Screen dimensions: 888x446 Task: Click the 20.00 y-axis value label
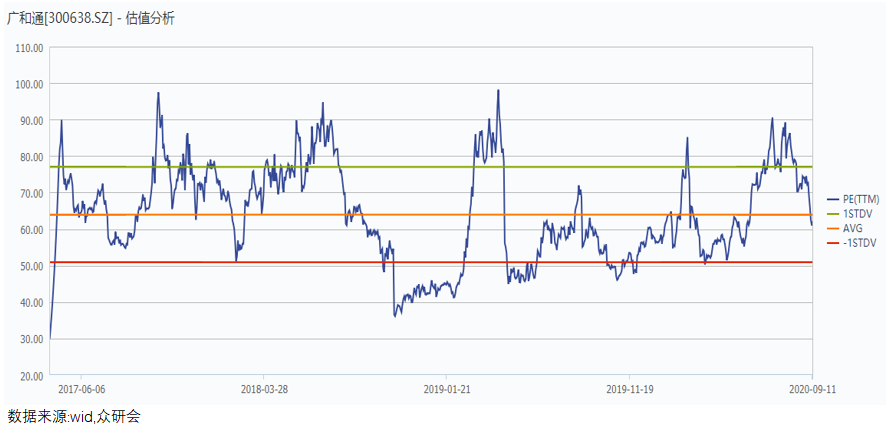point(29,375)
